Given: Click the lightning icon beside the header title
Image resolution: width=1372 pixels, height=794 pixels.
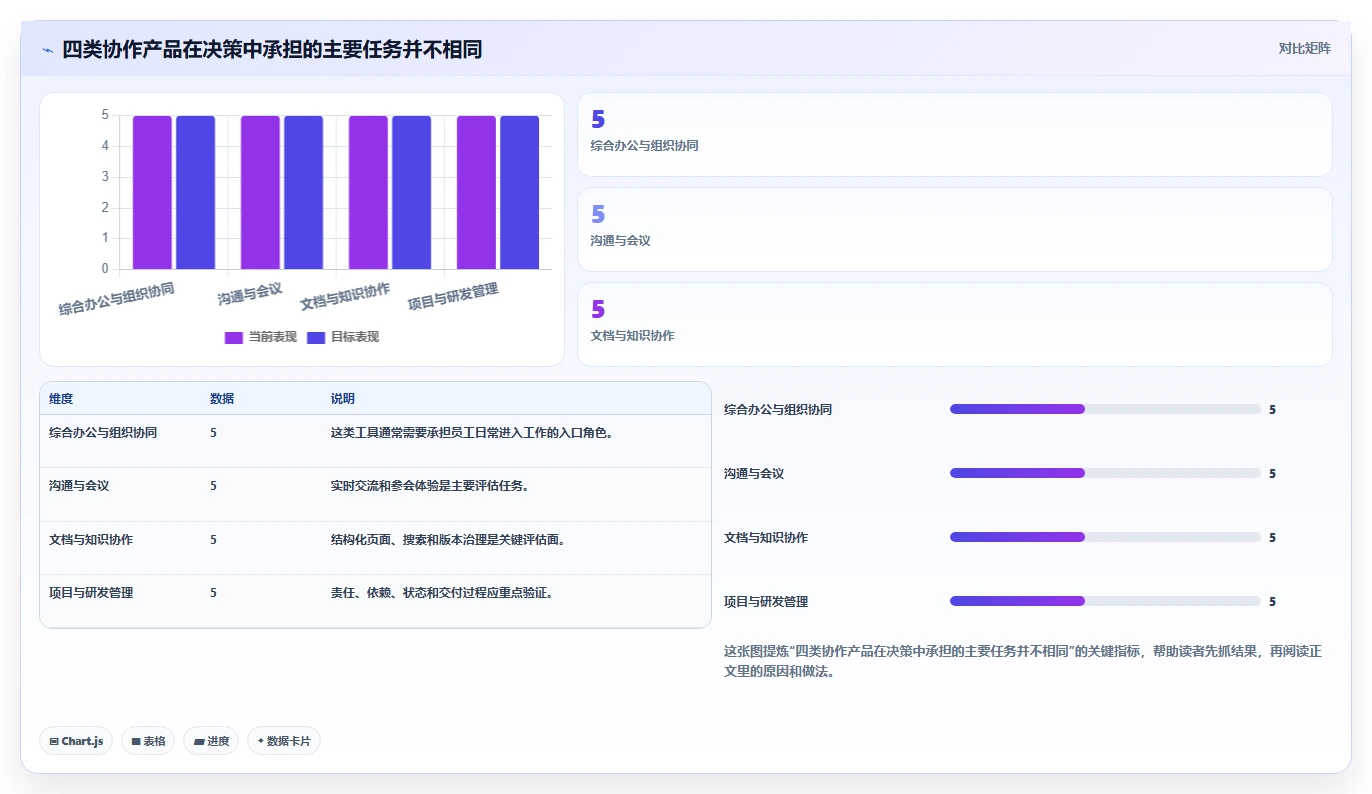Looking at the screenshot, I should coord(47,50).
